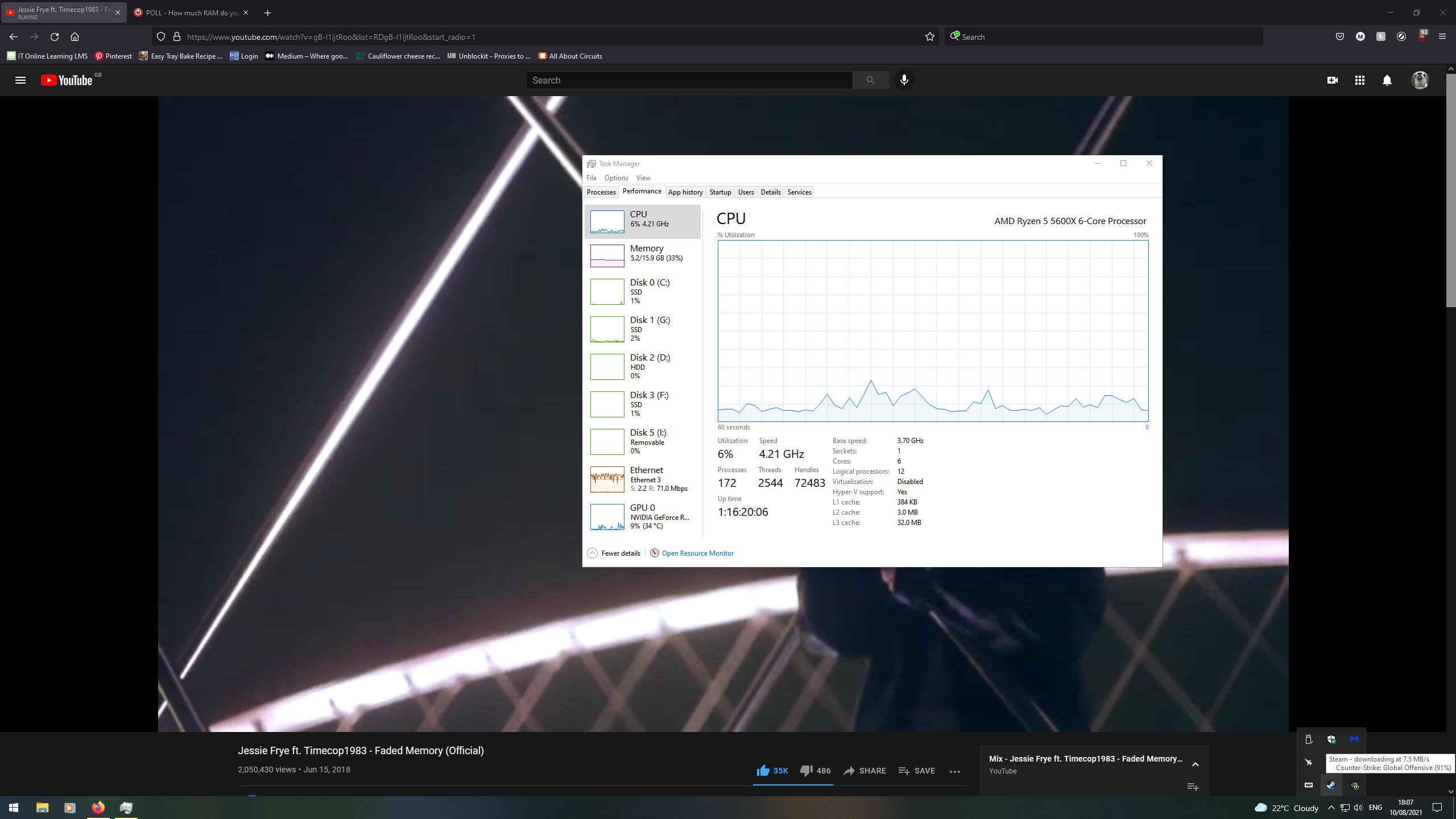Open the Users tab in Task Manager
This screenshot has width=1456, height=819.
point(746,192)
